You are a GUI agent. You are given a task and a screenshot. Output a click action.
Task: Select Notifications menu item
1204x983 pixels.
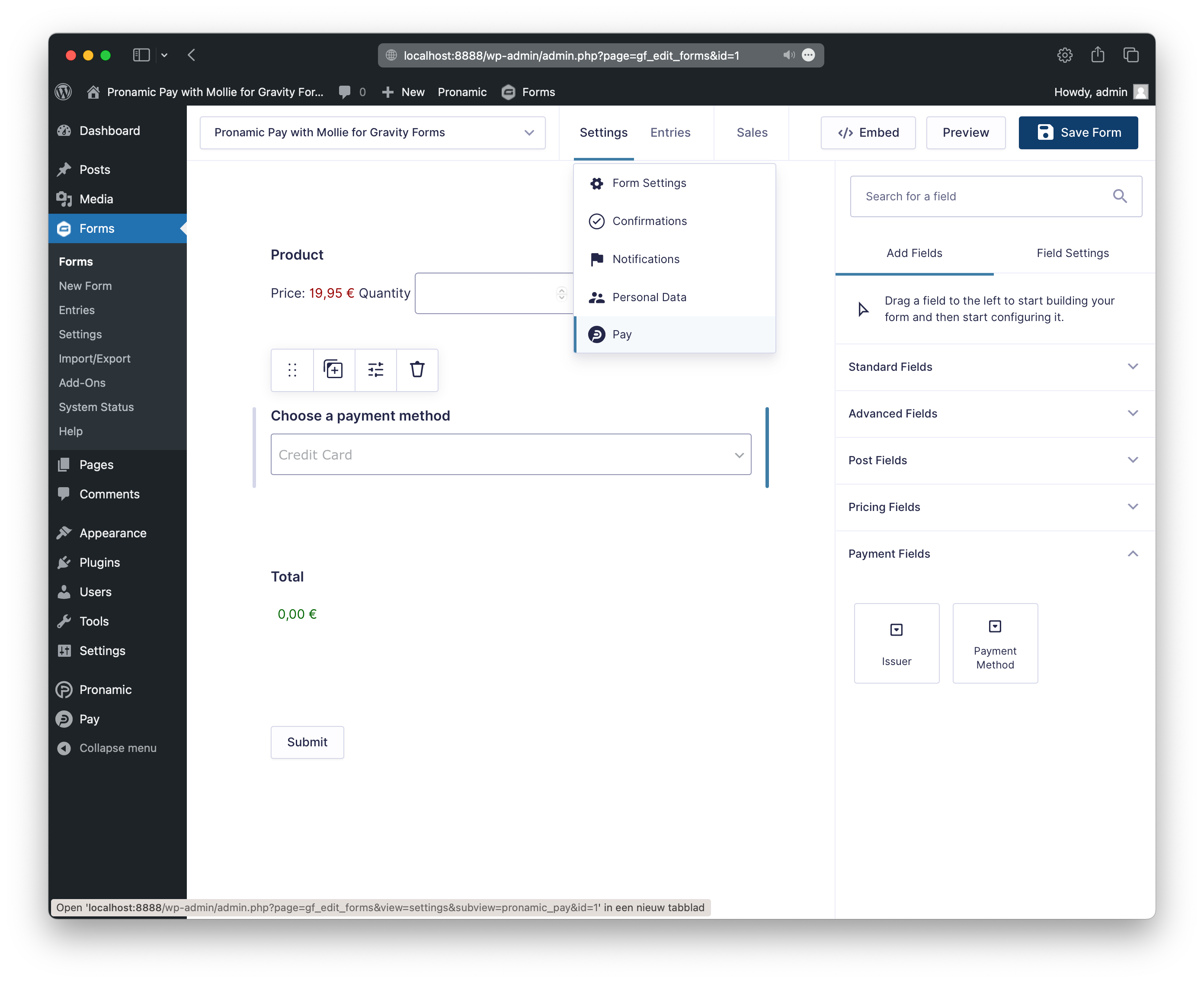(674, 259)
